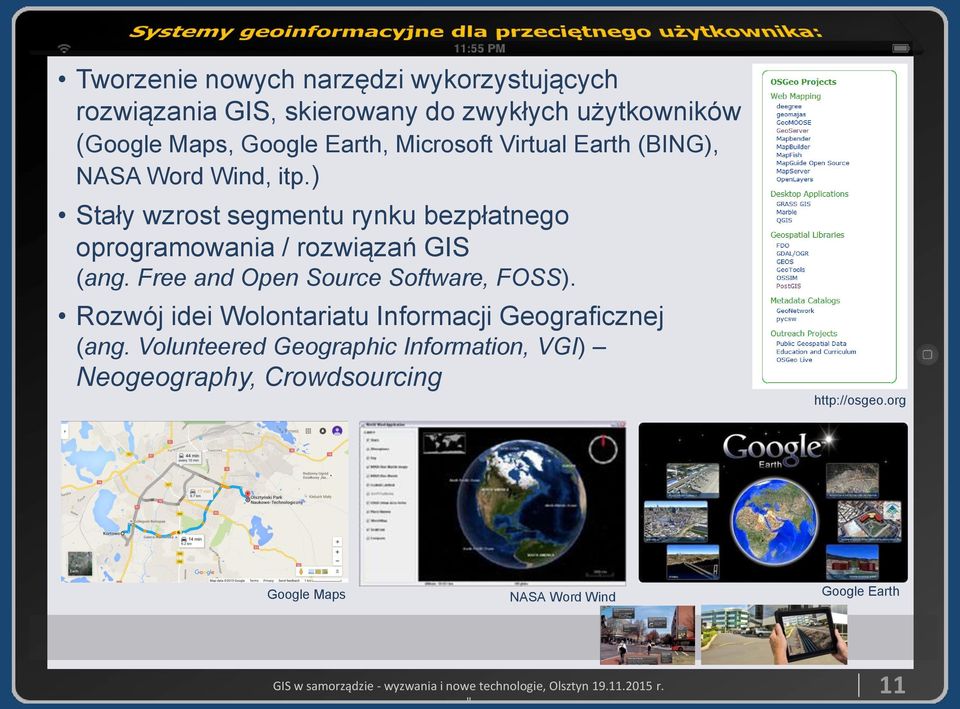Click the slide title Systemy geoinformacyjne
This screenshot has height=709, width=960.
475,31
